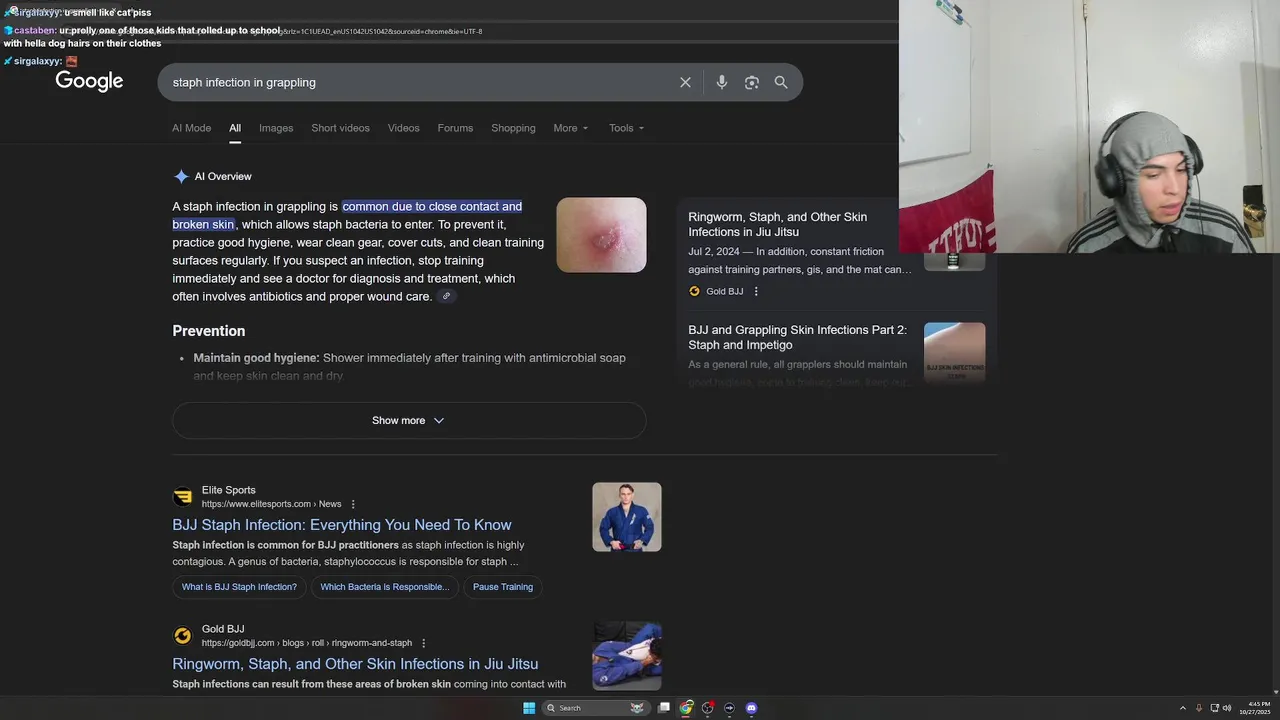Click the BJJ Skin Infections sidebar thumbnail

click(x=954, y=352)
